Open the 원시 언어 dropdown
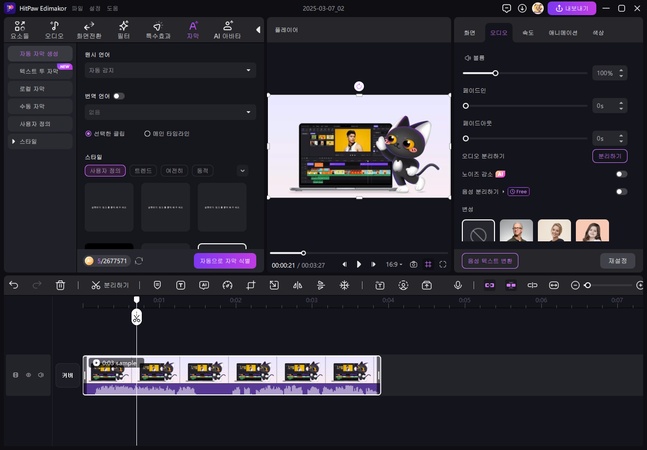Viewport: 647px width, 450px height. point(170,70)
